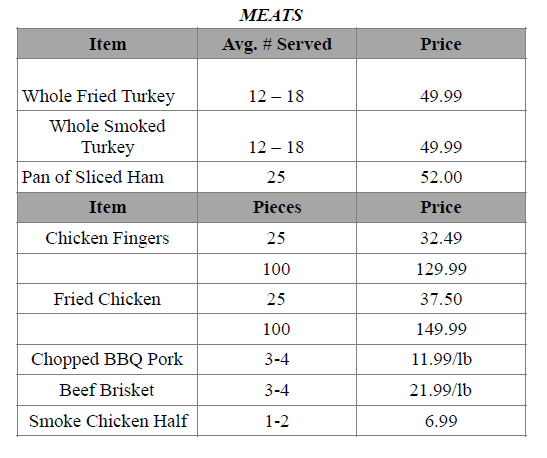The height and width of the screenshot is (458, 547).
Task: Select the 52.00 price cell
Action: 441,177
